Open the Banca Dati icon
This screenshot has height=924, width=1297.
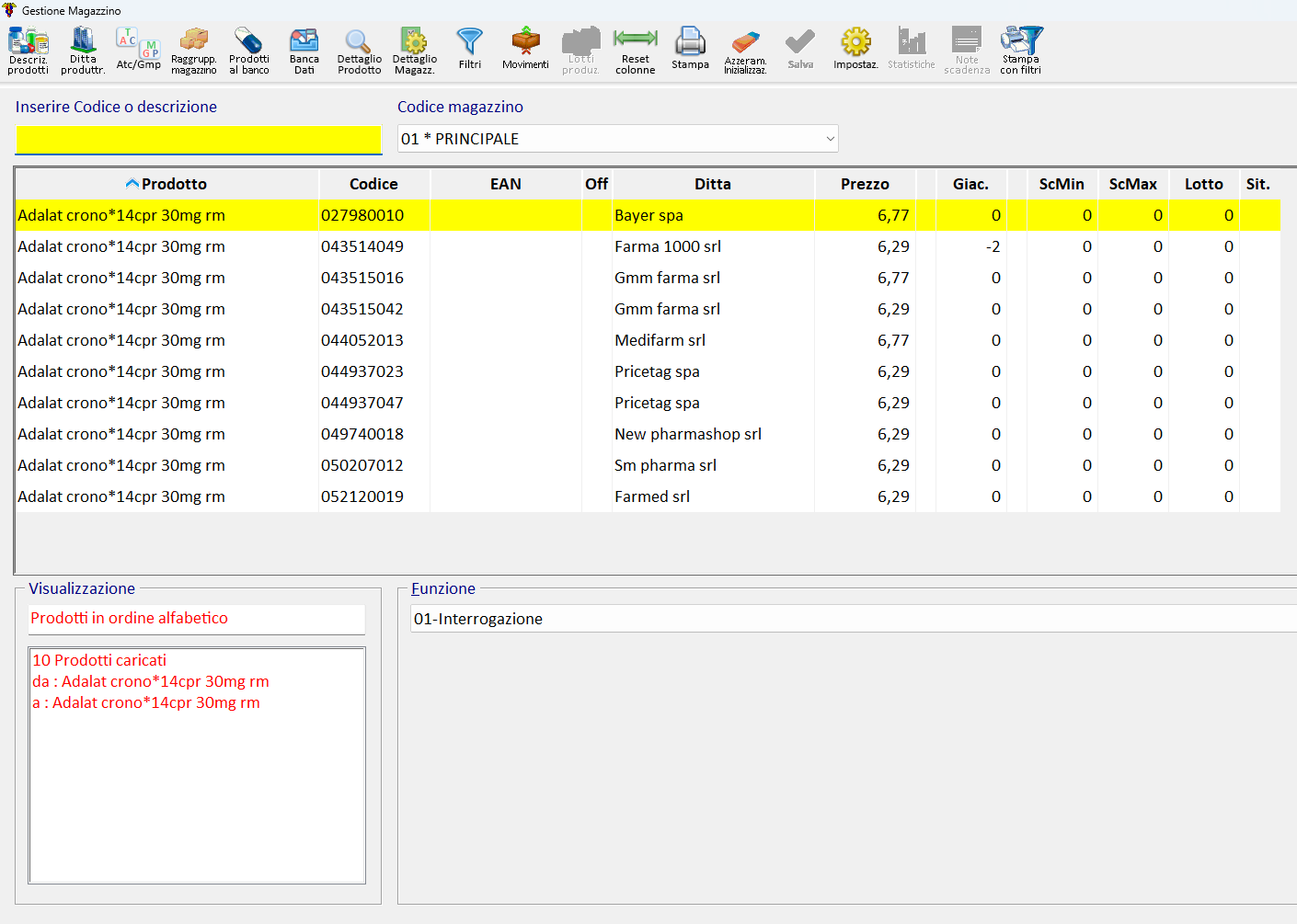[304, 51]
